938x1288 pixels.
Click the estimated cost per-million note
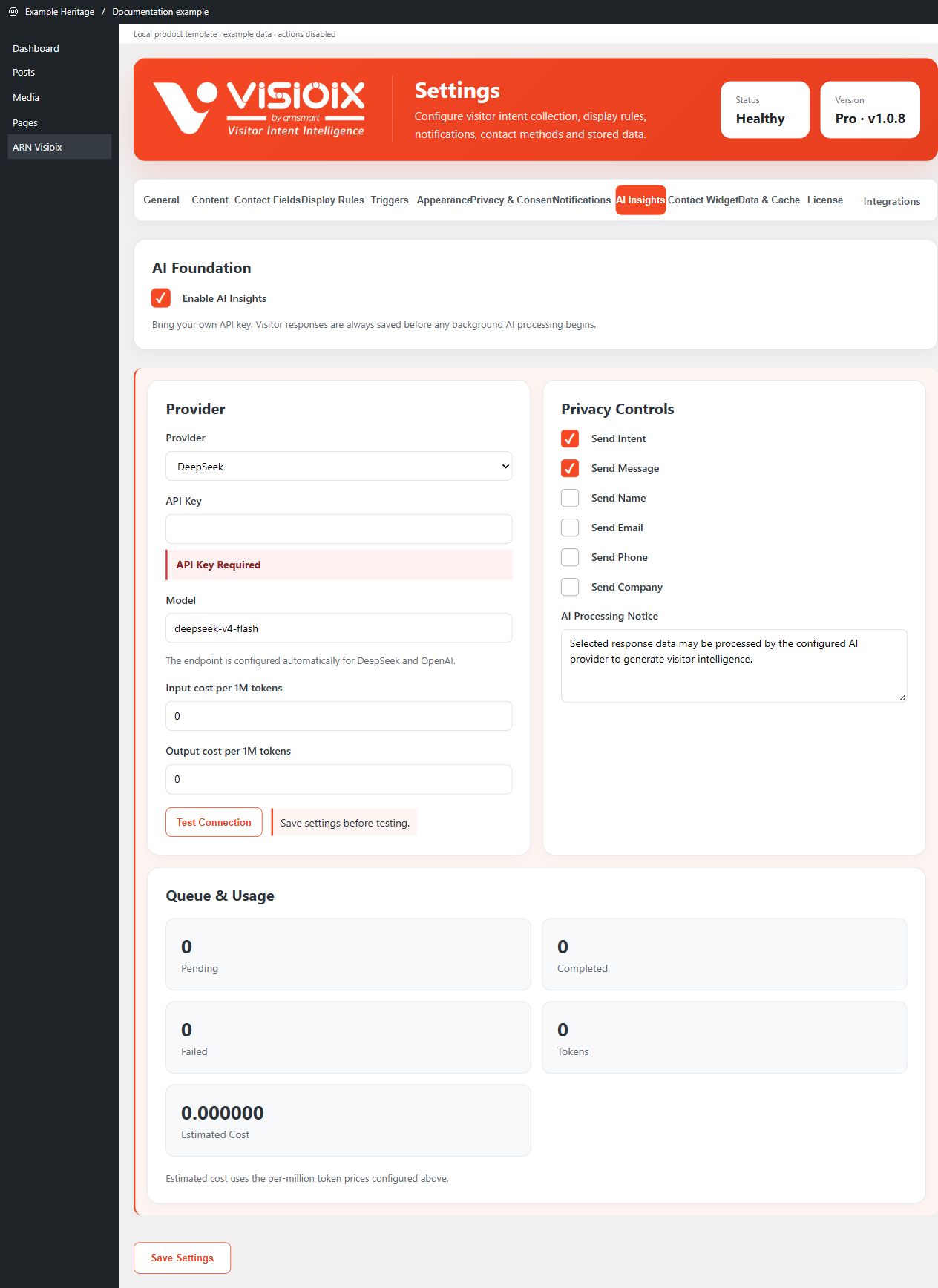(x=307, y=1178)
